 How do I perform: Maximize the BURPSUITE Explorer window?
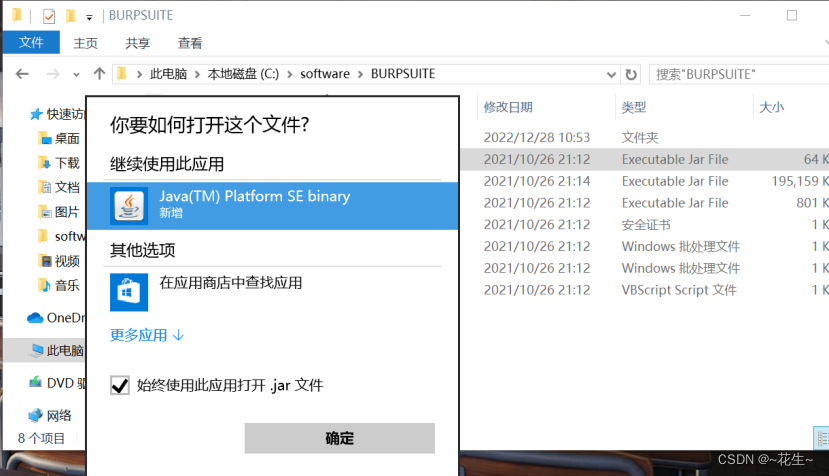pyautogui.click(x=791, y=15)
